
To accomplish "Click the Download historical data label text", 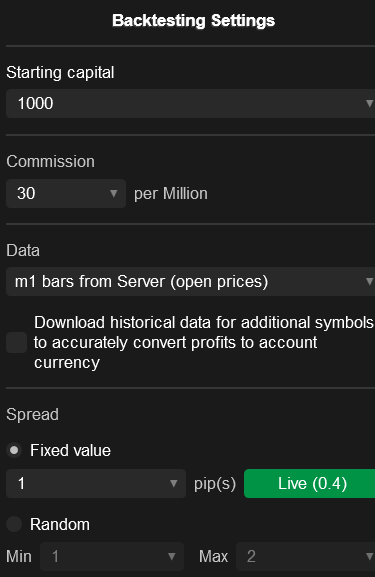I will pyautogui.click(x=204, y=343).
